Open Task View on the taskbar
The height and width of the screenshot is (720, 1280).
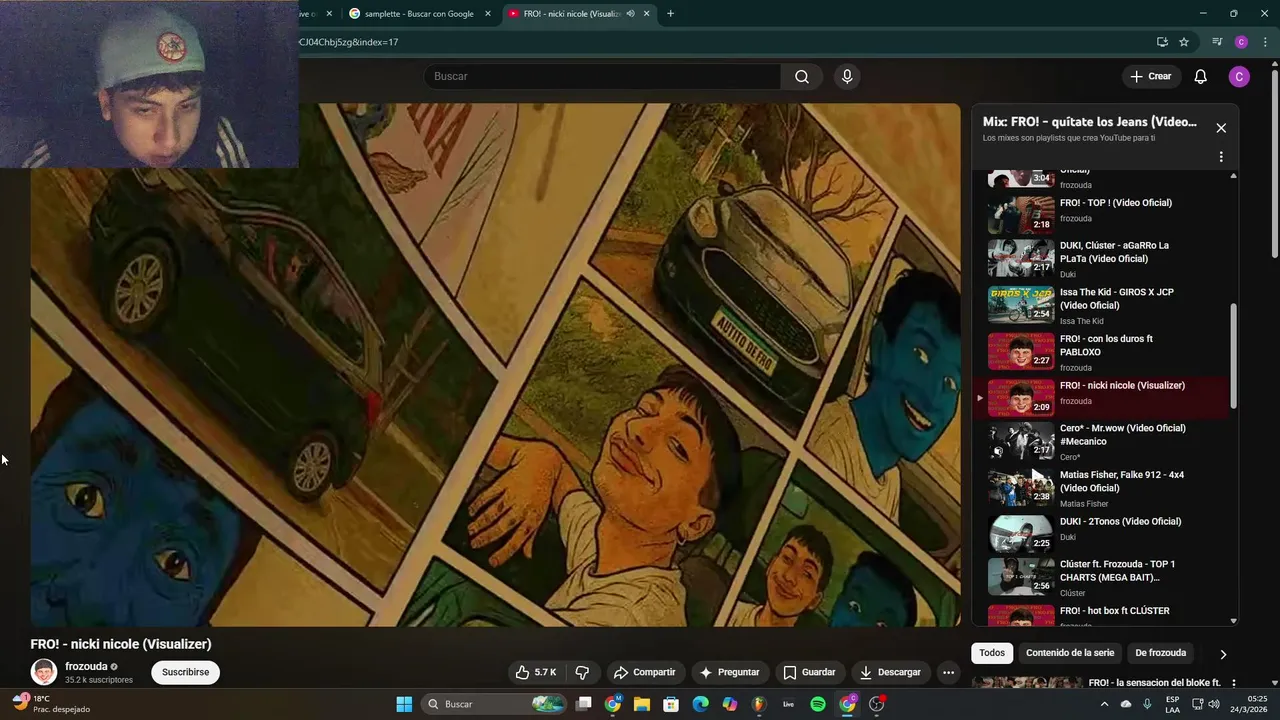[x=584, y=704]
